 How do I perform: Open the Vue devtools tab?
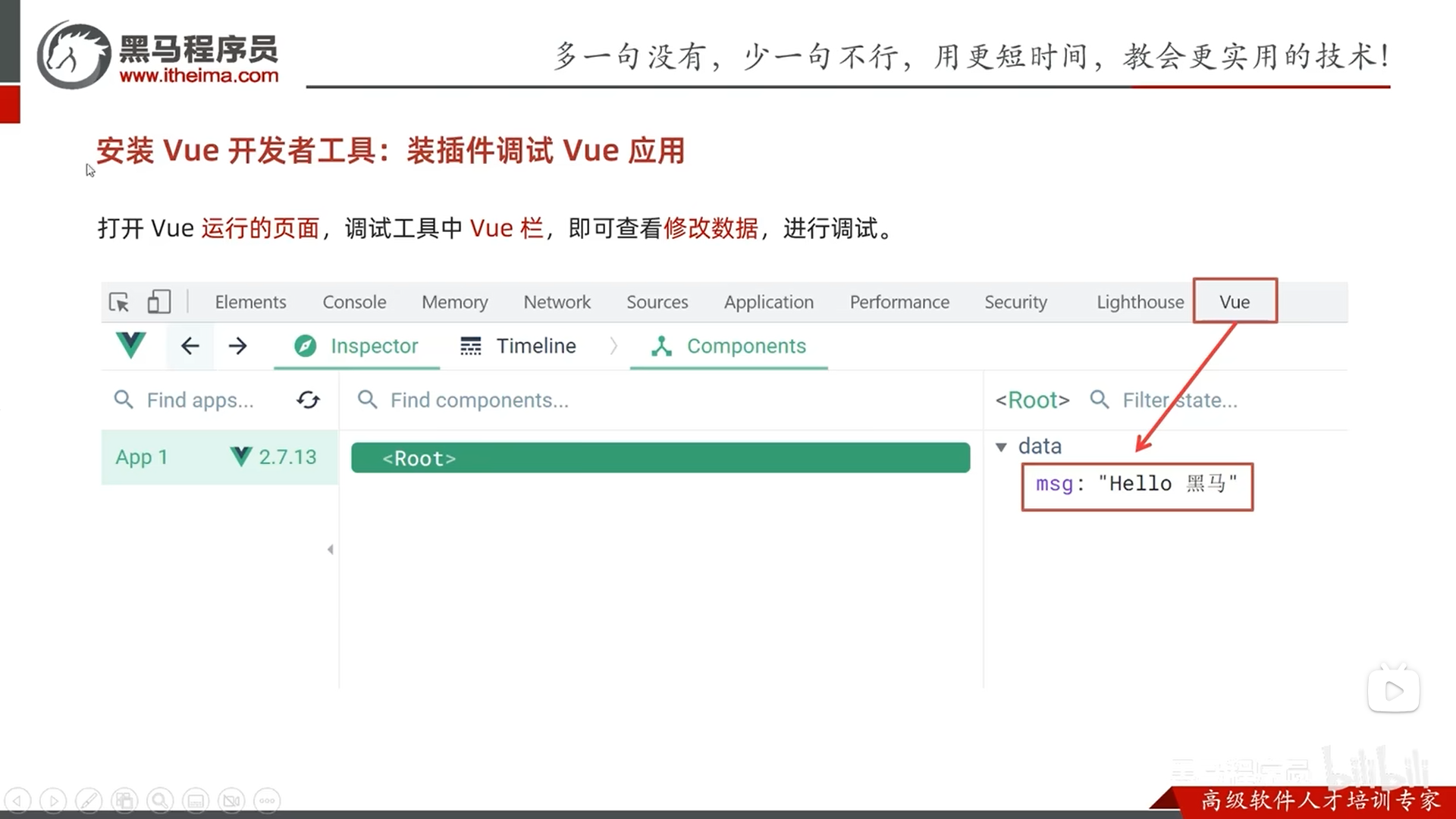coord(1234,302)
